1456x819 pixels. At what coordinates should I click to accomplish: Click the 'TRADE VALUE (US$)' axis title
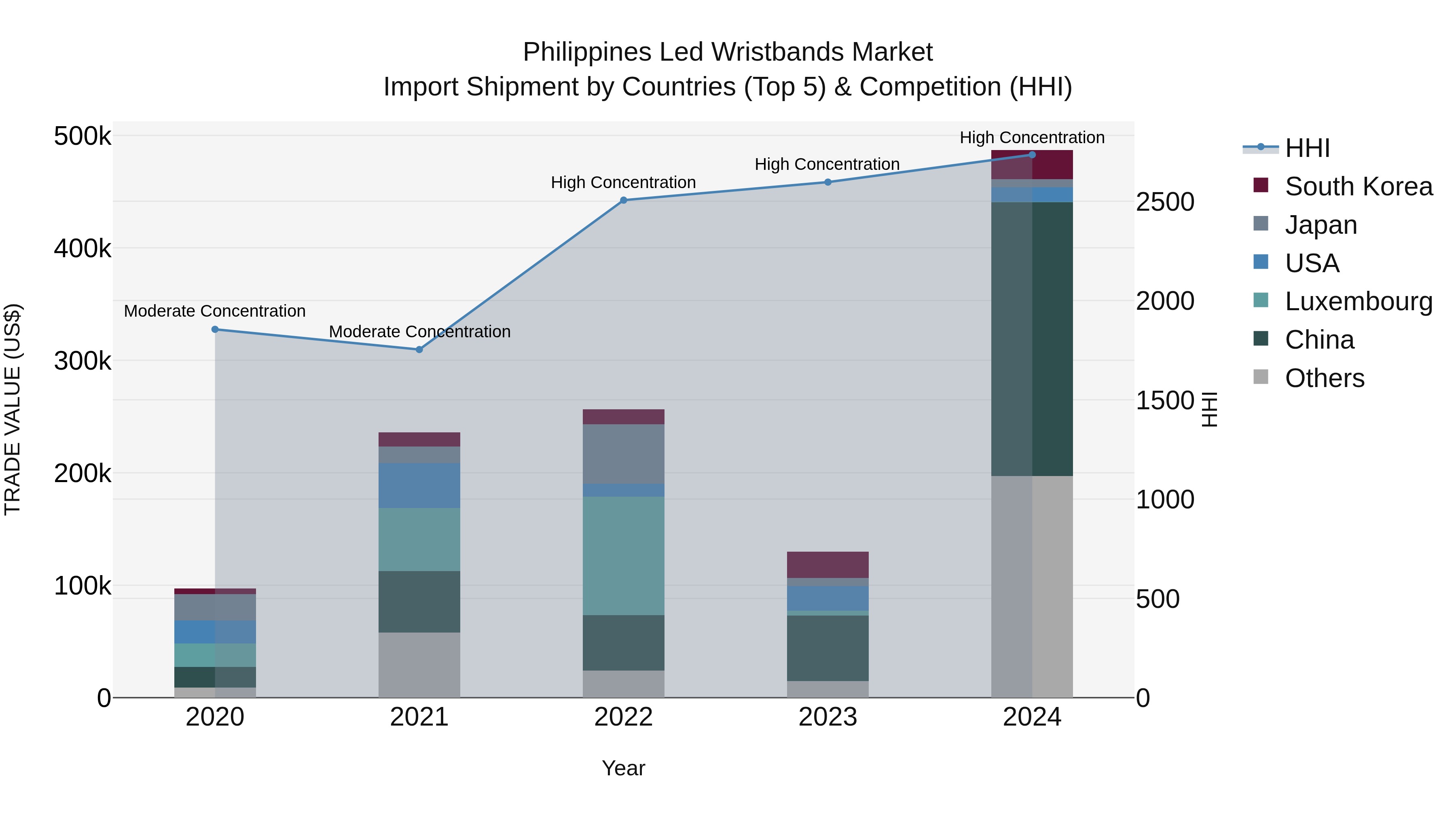tap(13, 409)
